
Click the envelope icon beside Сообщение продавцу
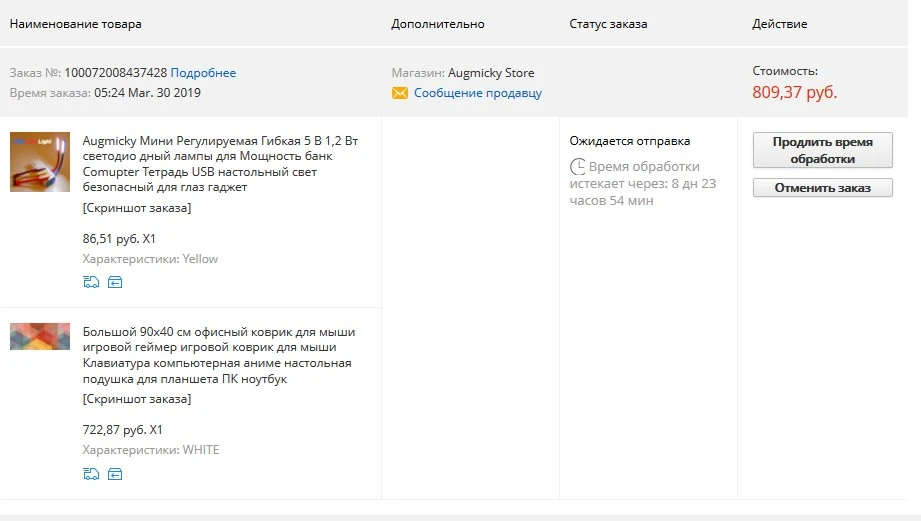(399, 93)
